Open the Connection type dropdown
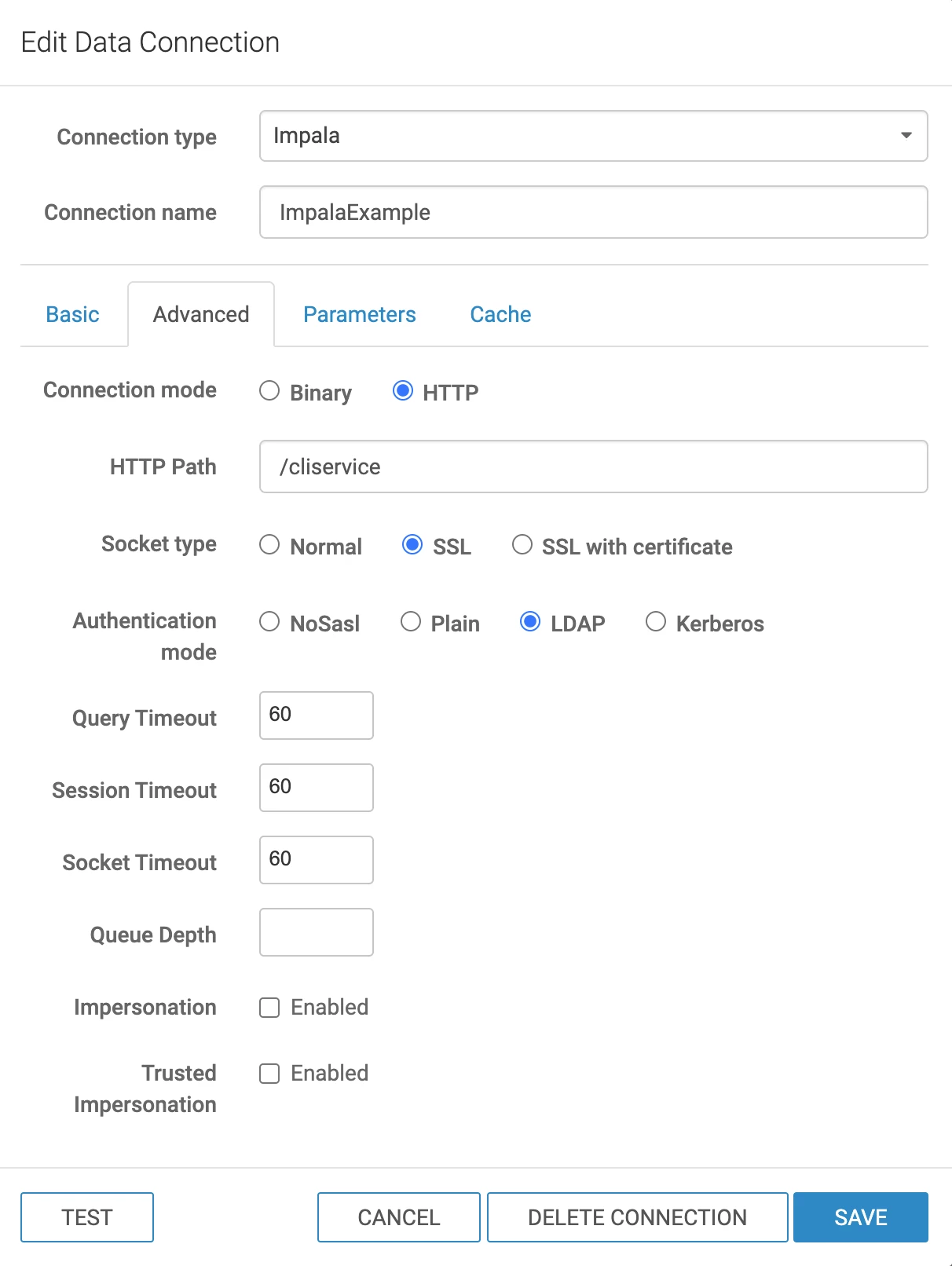Screen dimensions: 952x1266 [x=593, y=136]
